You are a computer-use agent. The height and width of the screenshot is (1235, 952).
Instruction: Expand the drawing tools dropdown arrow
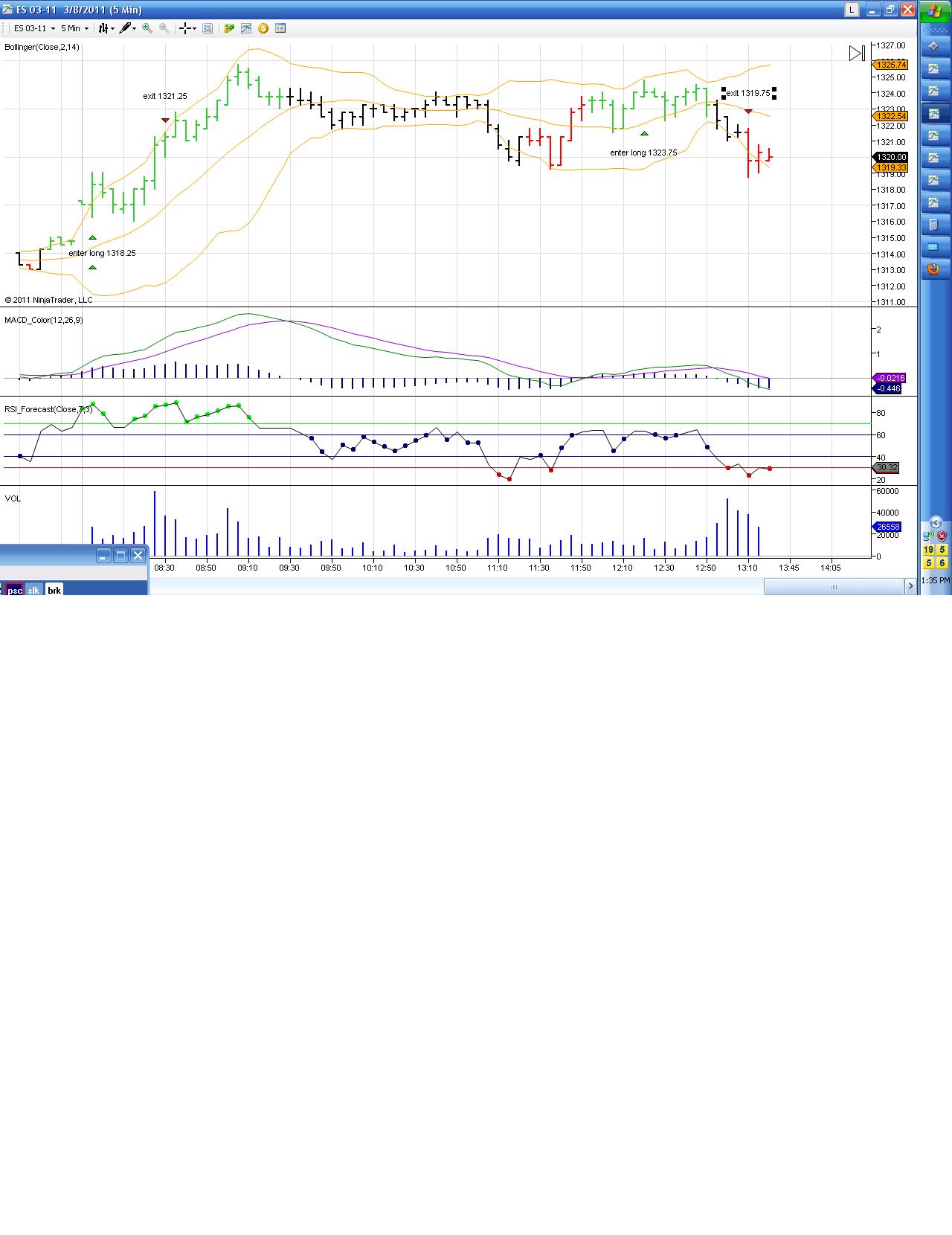[x=135, y=28]
